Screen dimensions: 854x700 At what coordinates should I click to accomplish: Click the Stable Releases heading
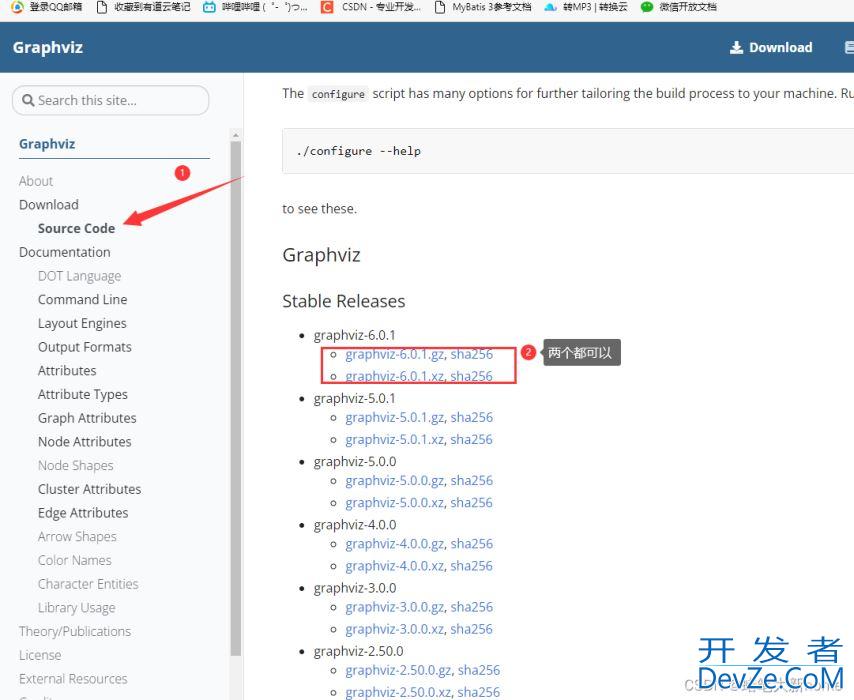[344, 301]
